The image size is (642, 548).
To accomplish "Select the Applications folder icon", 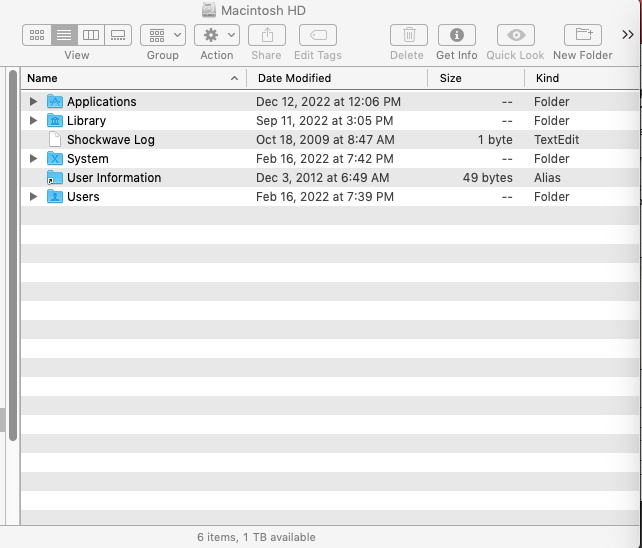I will 55,101.
